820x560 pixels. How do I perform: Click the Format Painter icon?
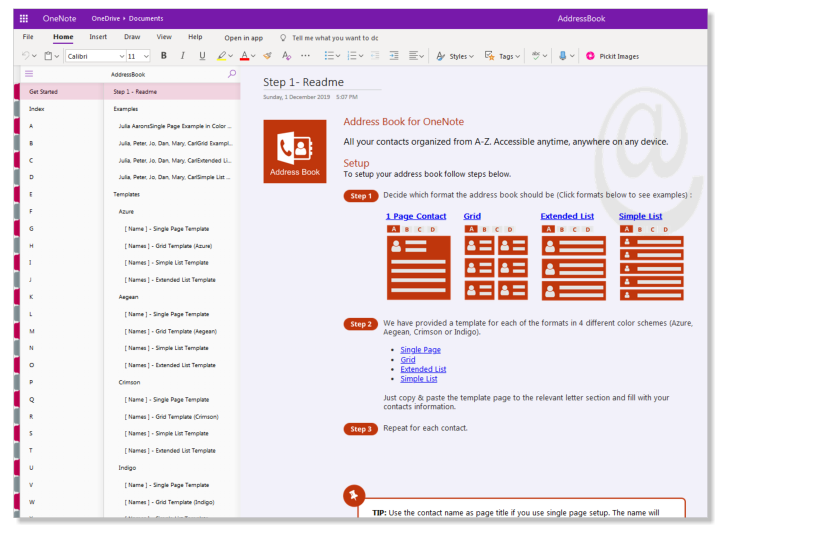(267, 55)
